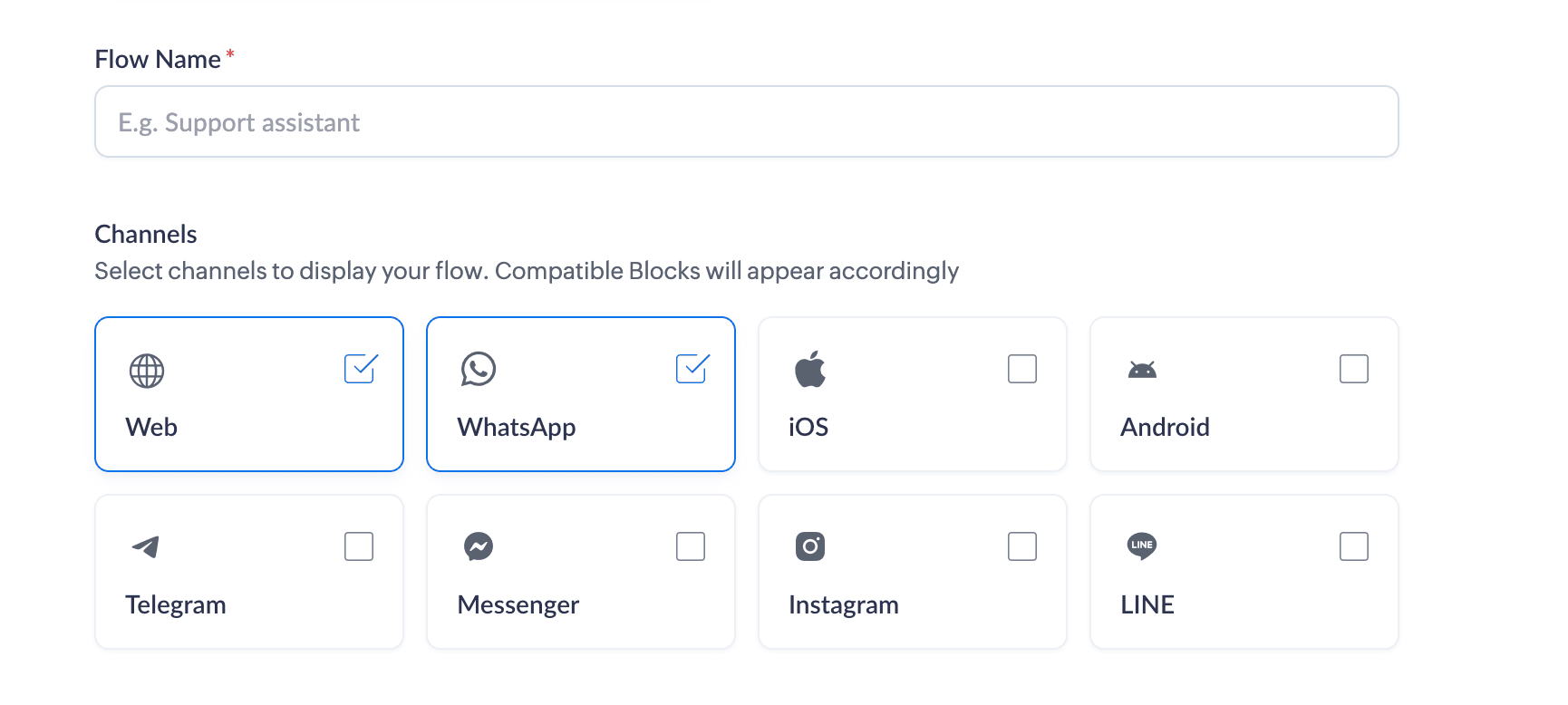Click the LINE chat icon
This screenshot has height=705, width=1568.
coord(1142,546)
